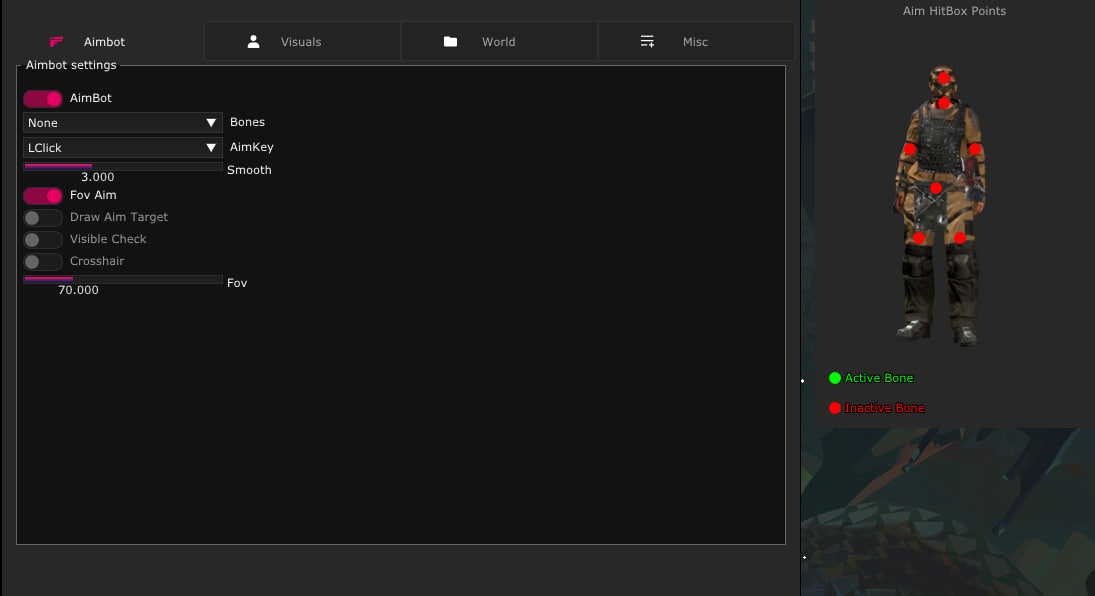Switch to the World tab
Viewport: 1095px width, 596px height.
click(498, 42)
